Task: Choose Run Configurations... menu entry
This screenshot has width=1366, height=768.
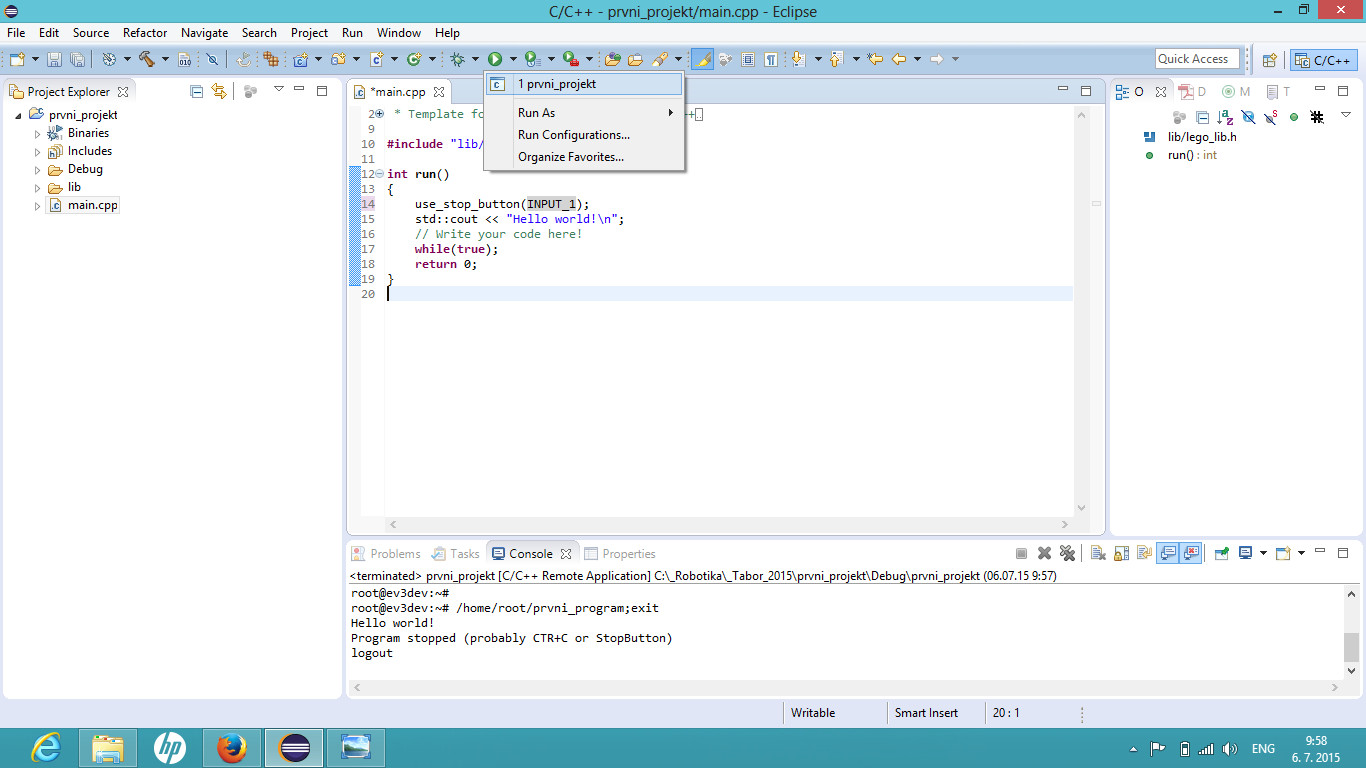Action: 573,135
